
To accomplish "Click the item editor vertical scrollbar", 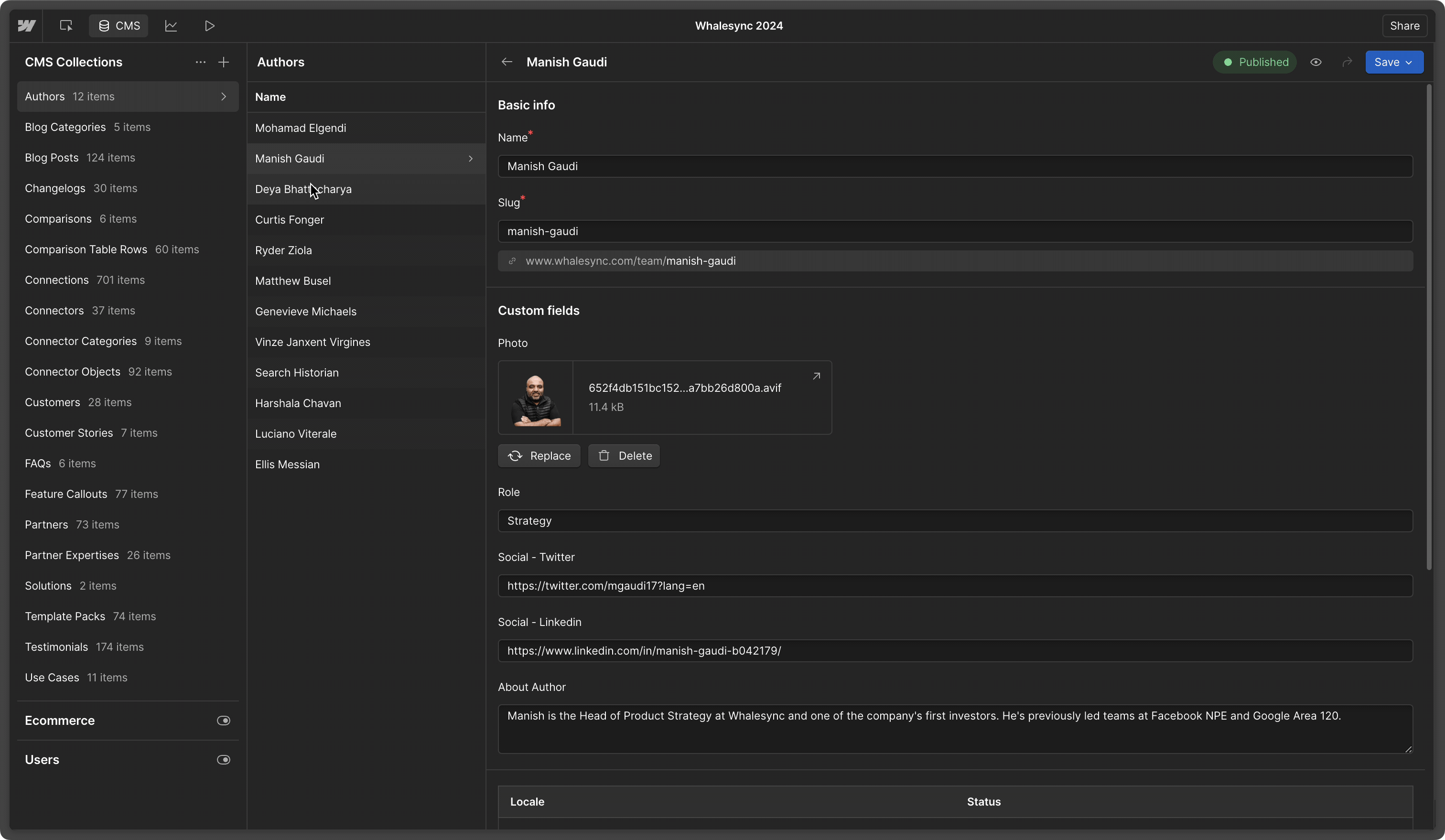I will pos(1428,327).
